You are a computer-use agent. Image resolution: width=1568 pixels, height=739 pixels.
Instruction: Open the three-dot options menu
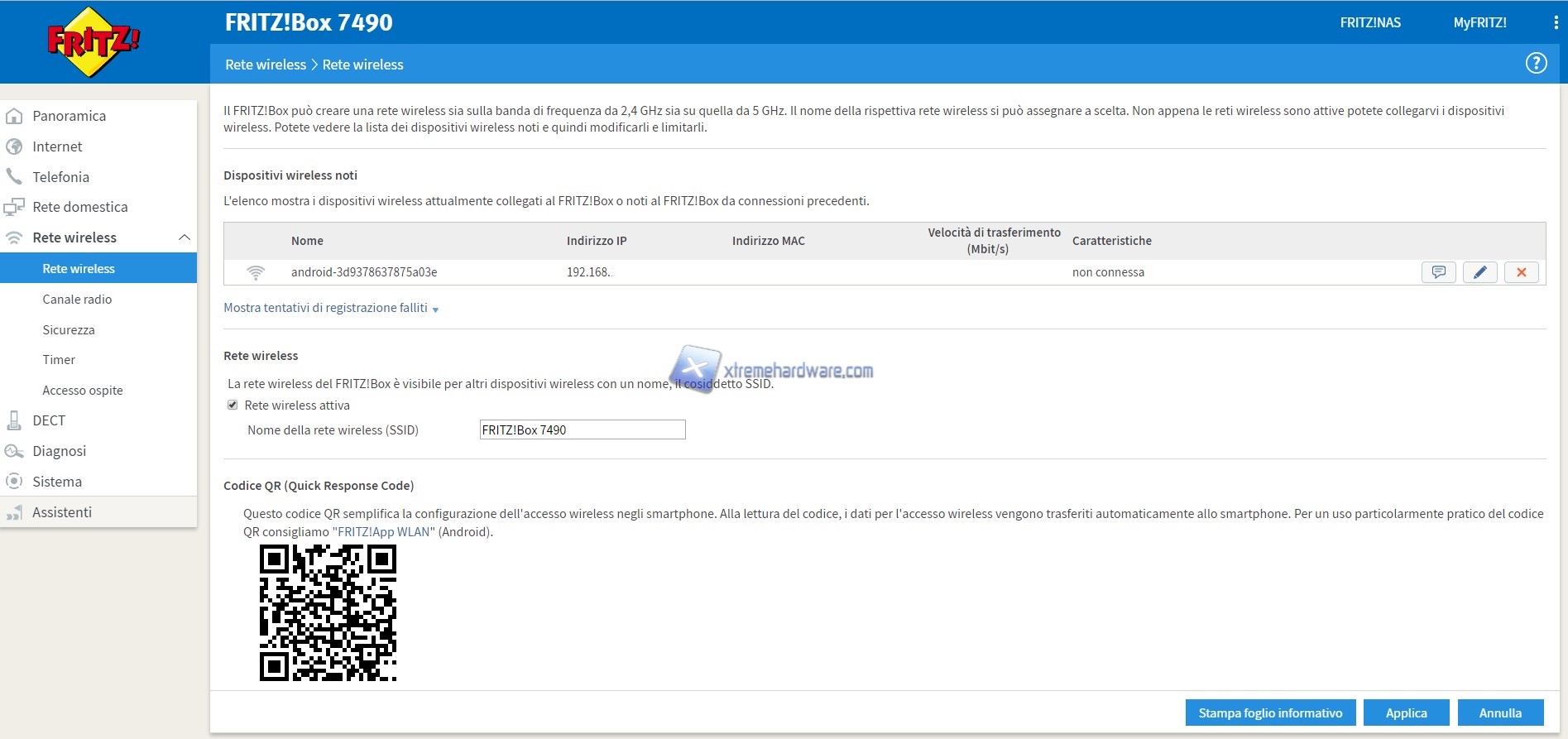pos(1556,23)
